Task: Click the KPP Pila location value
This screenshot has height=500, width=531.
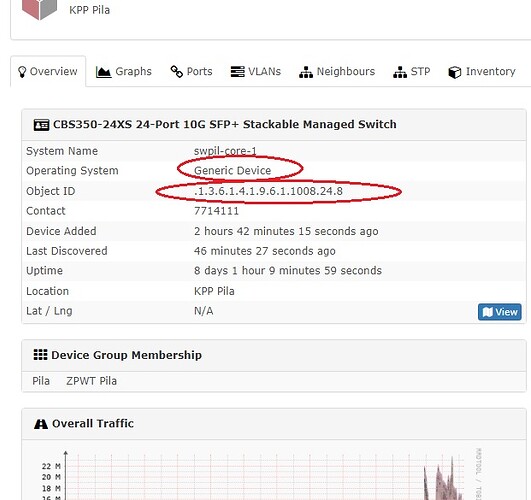Action: pos(214,291)
